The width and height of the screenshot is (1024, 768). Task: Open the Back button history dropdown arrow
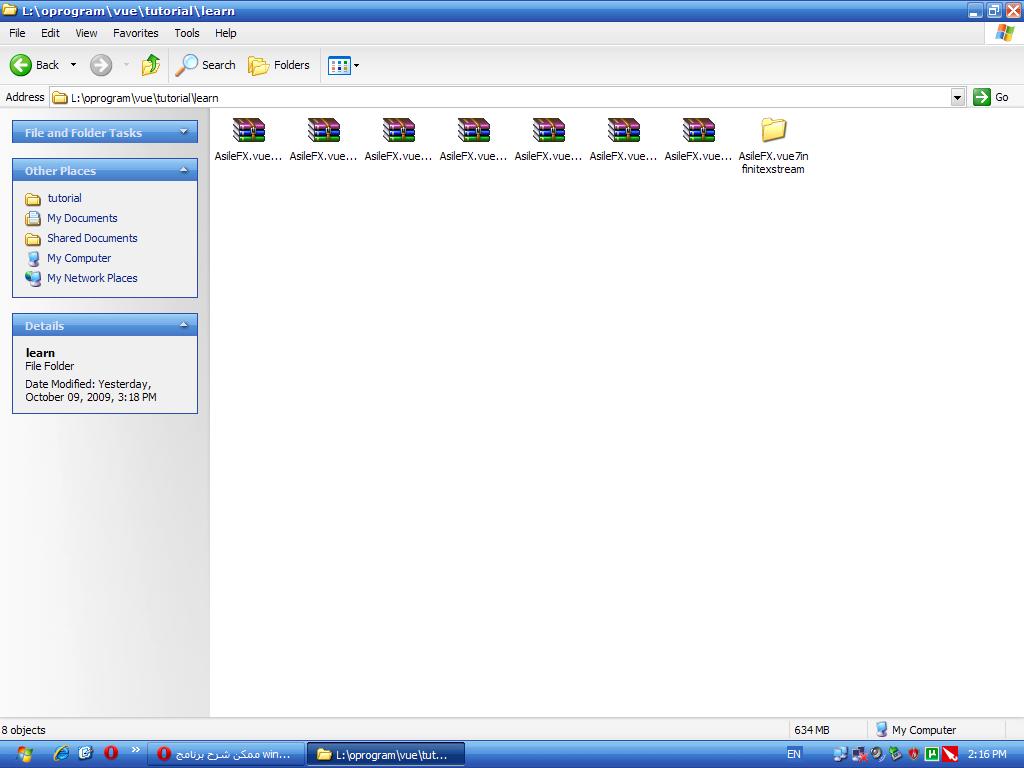[x=73, y=65]
